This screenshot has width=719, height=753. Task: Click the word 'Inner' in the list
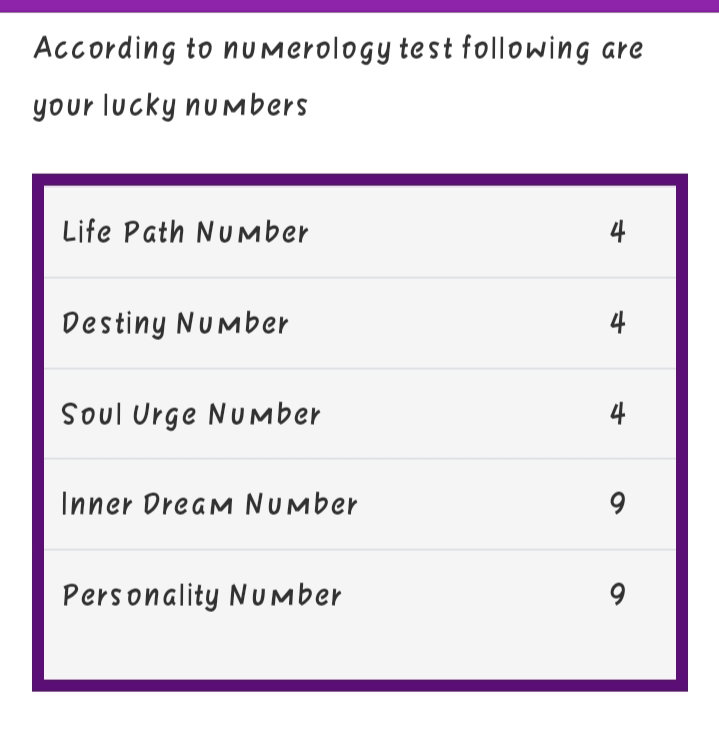97,504
